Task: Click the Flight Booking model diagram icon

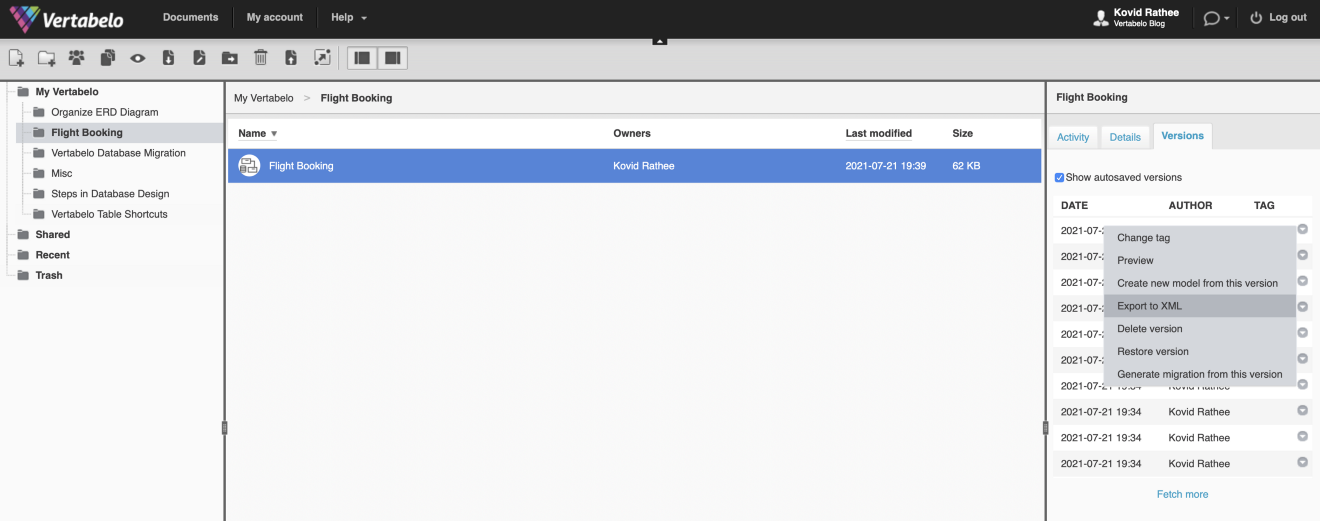Action: pyautogui.click(x=249, y=166)
